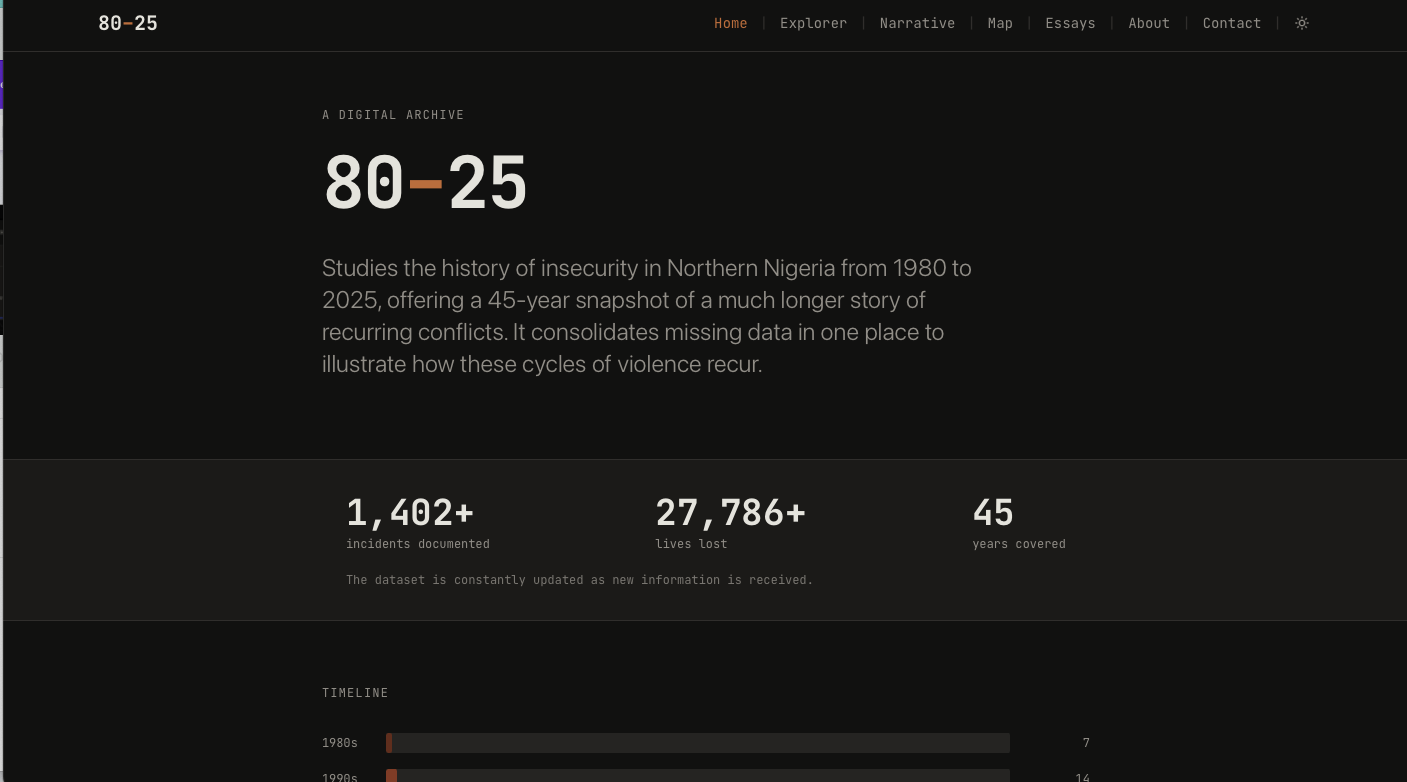This screenshot has height=782, width=1407.
Task: Click the TIMELINE section heading
Action: [355, 693]
